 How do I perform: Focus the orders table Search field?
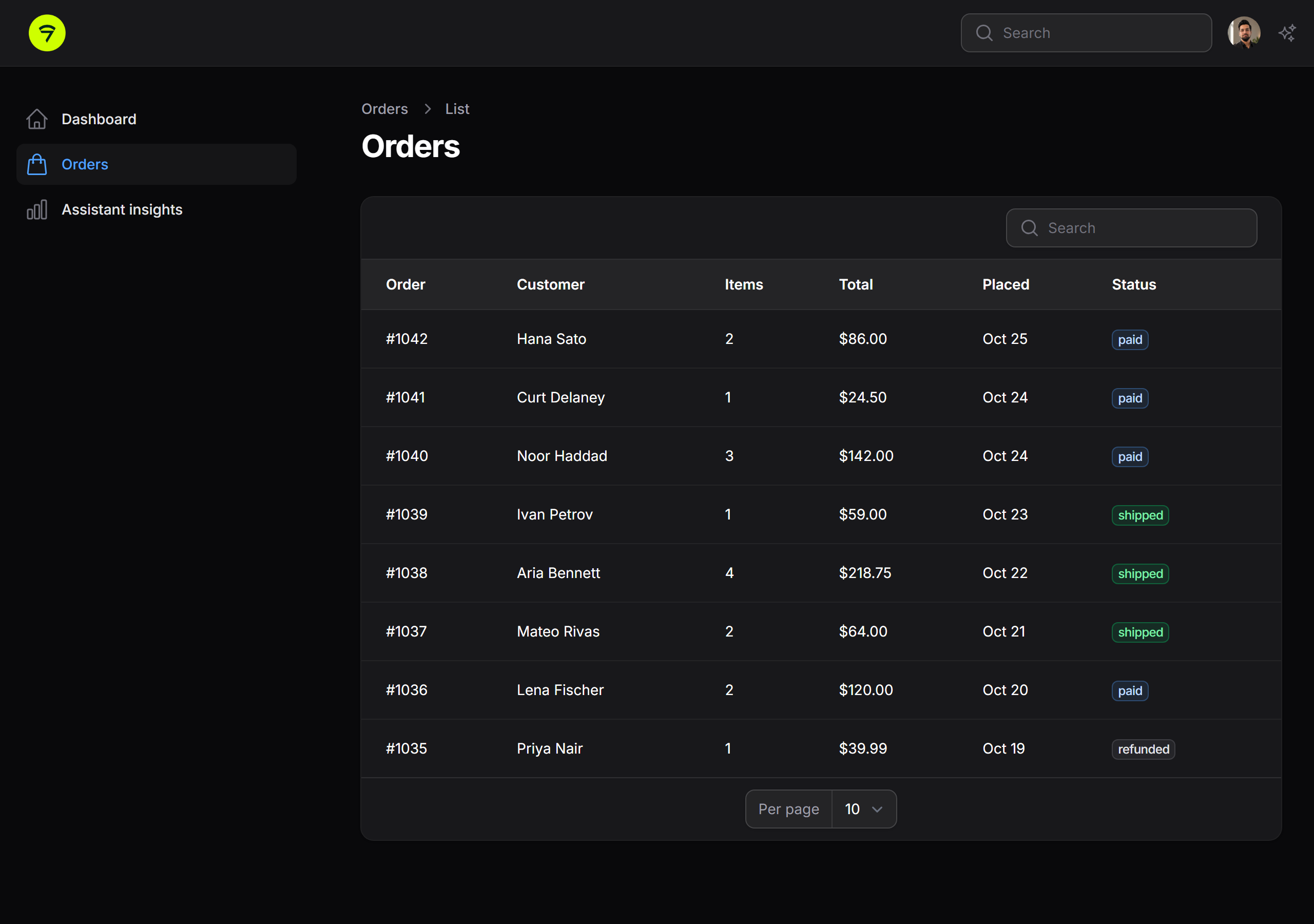(x=1131, y=228)
